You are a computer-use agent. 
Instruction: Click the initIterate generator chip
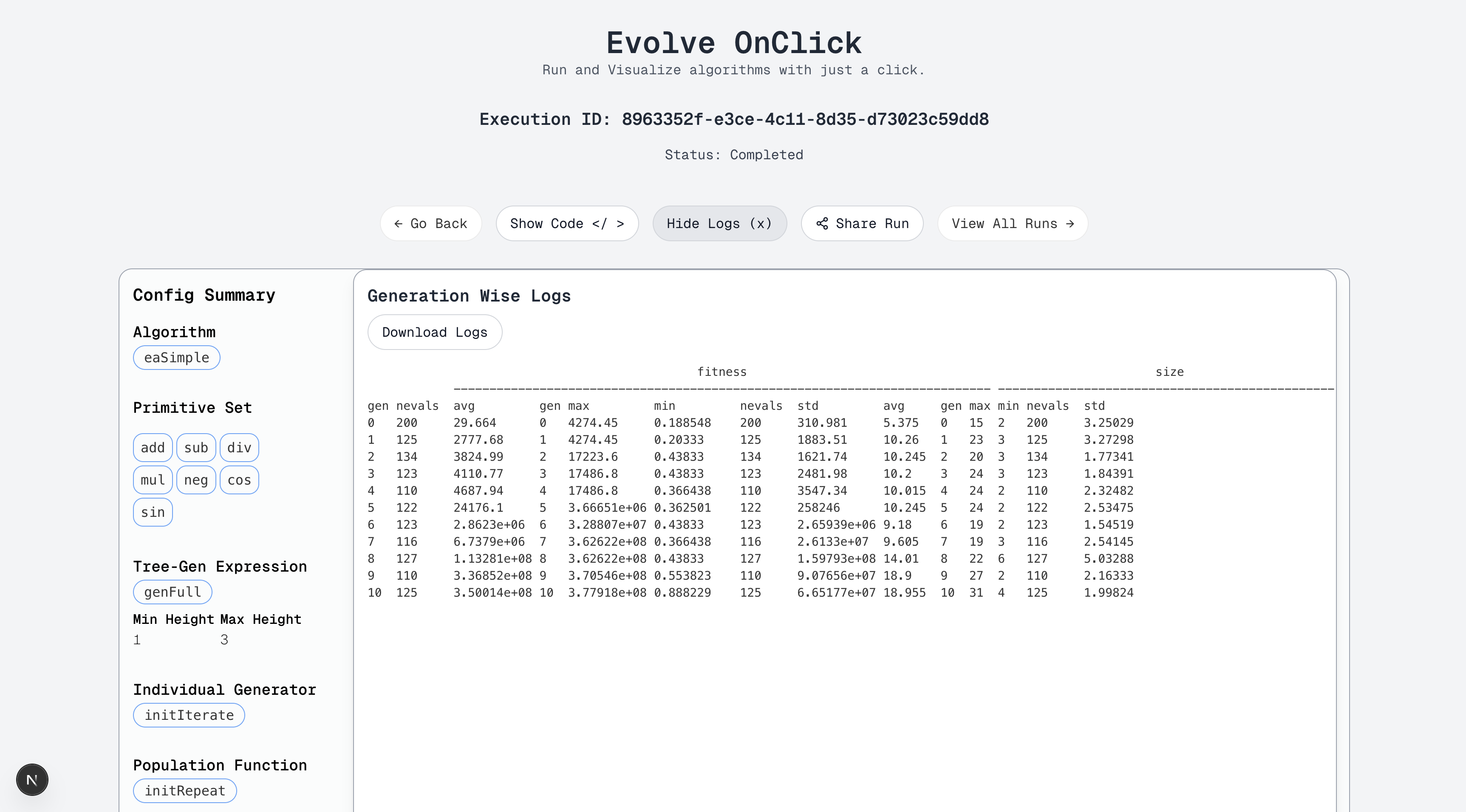pos(189,715)
